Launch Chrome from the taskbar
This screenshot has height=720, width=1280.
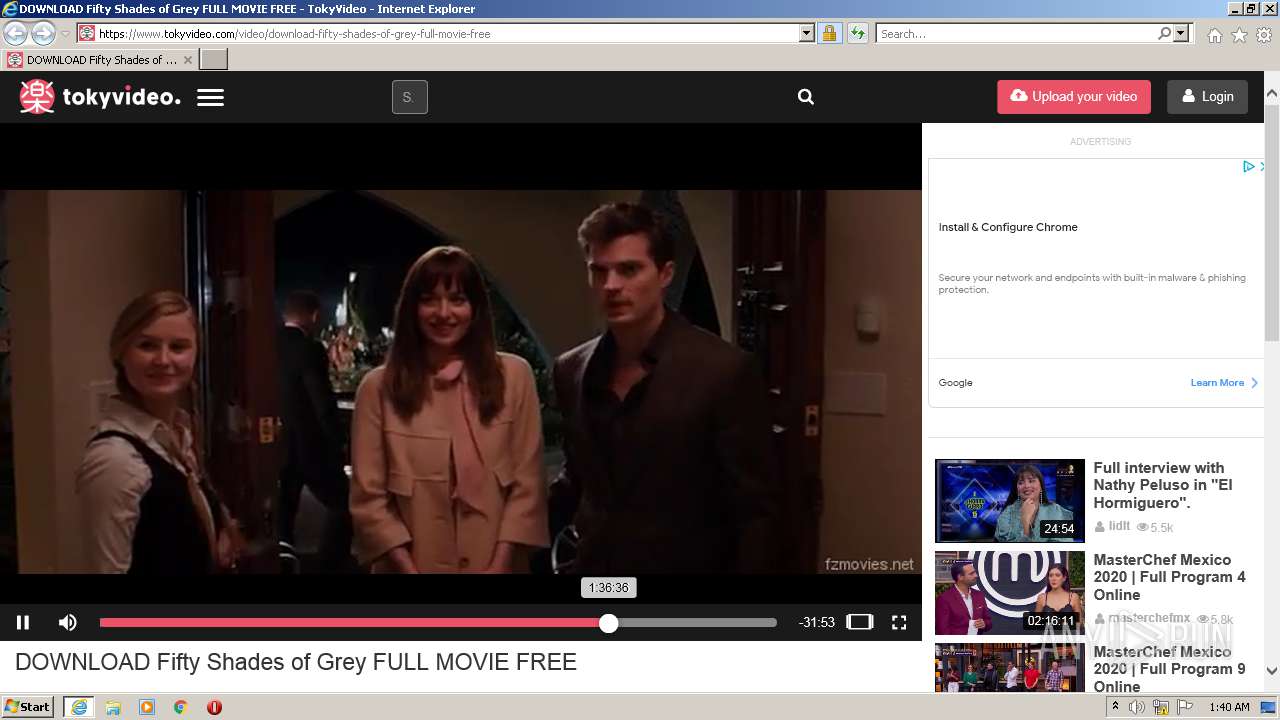[181, 707]
